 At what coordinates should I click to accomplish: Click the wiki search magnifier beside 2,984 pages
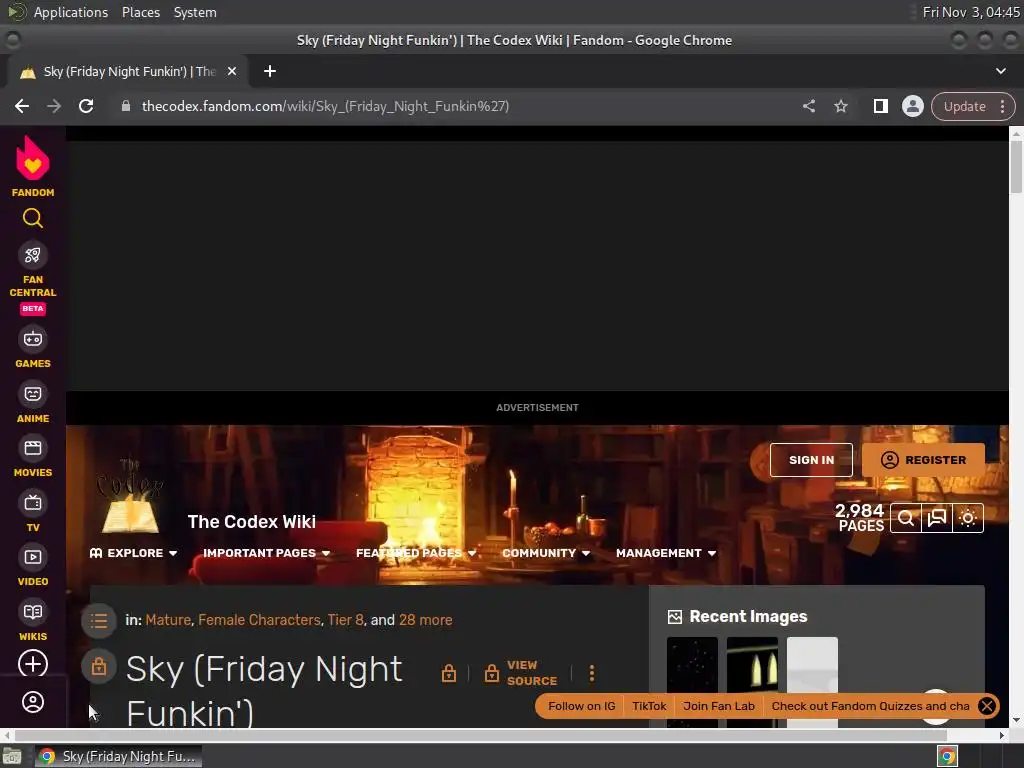(x=906, y=518)
